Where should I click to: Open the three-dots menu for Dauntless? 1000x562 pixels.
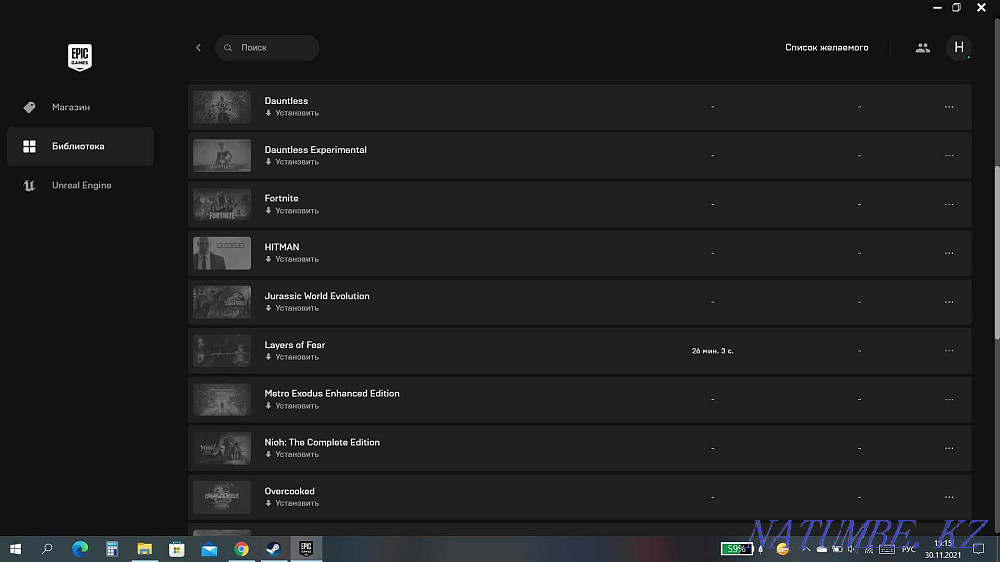[x=949, y=107]
